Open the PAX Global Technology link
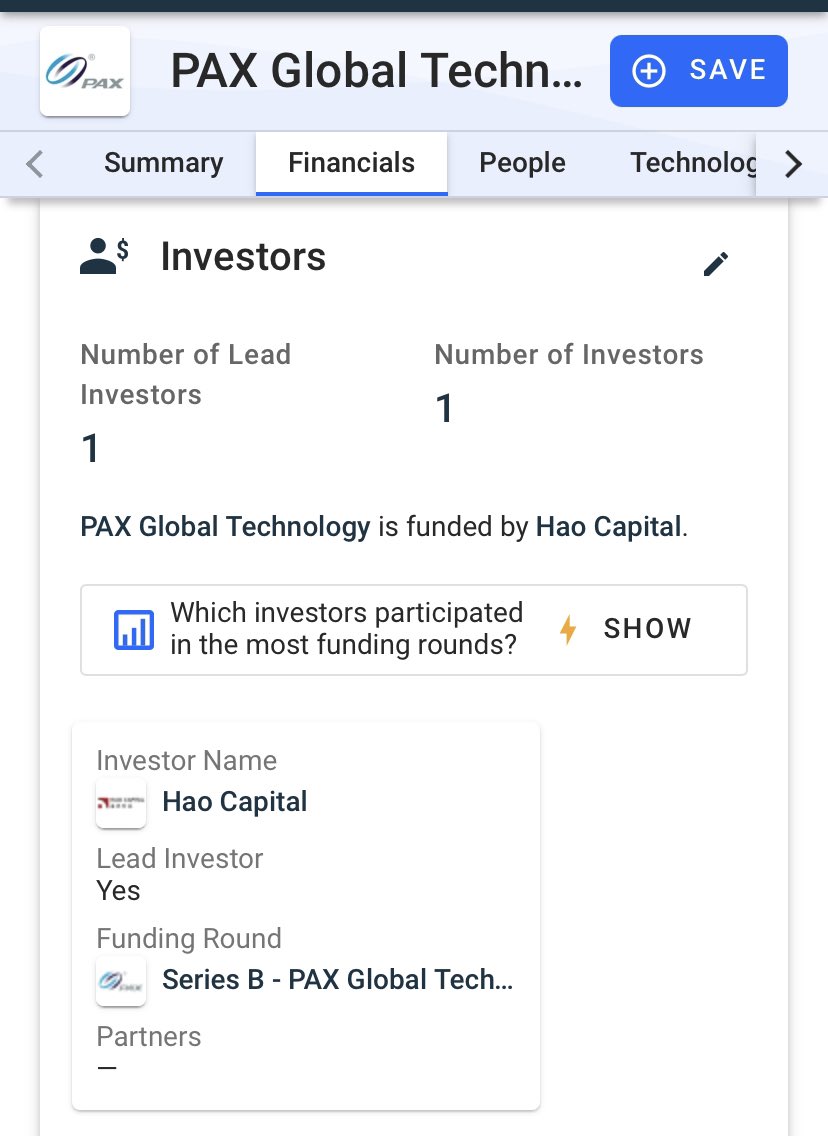The image size is (828, 1136). tap(225, 526)
